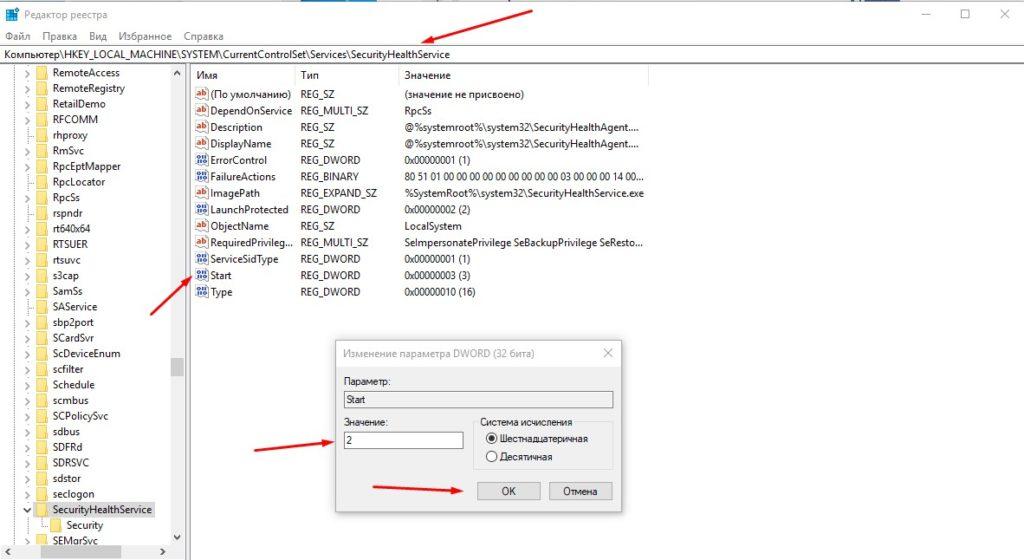Select the rhproxy tree key
The image size is (1024, 560).
[x=70, y=135]
